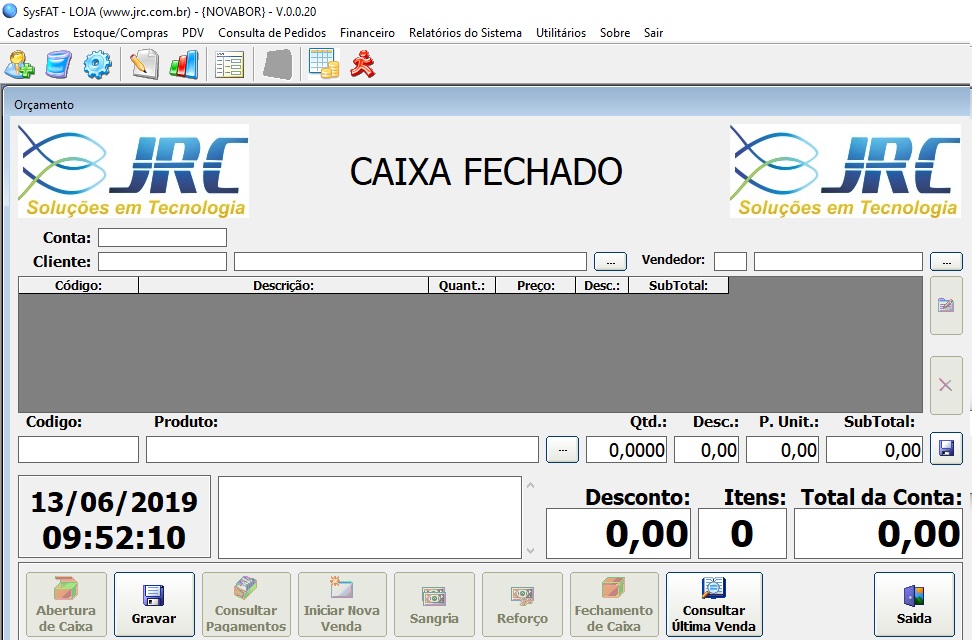Focus the Cliente code input field

coord(162,262)
